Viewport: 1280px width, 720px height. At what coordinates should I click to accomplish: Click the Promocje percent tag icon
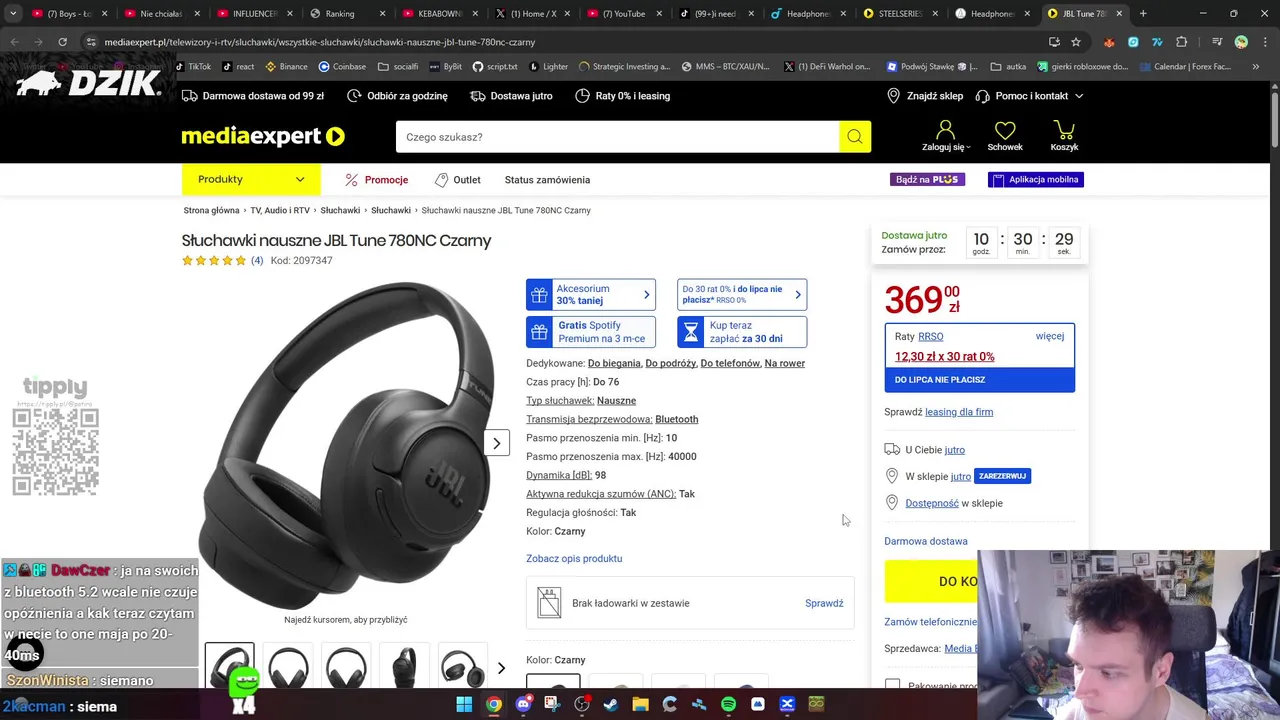(x=352, y=180)
